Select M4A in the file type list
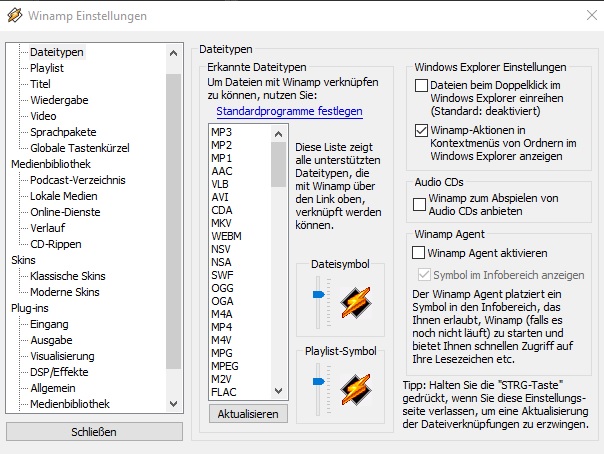 tap(221, 314)
